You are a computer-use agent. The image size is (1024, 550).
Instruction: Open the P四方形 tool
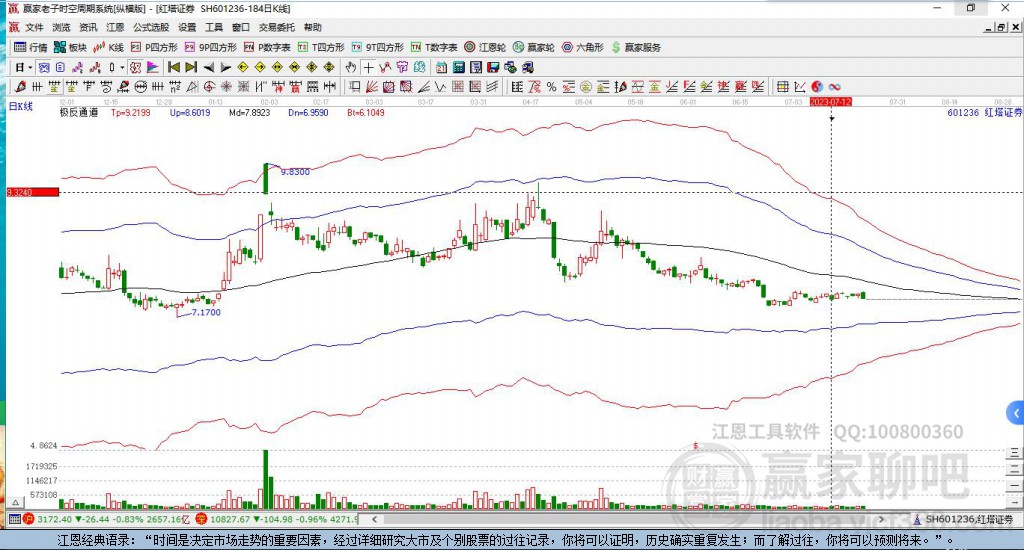154,47
